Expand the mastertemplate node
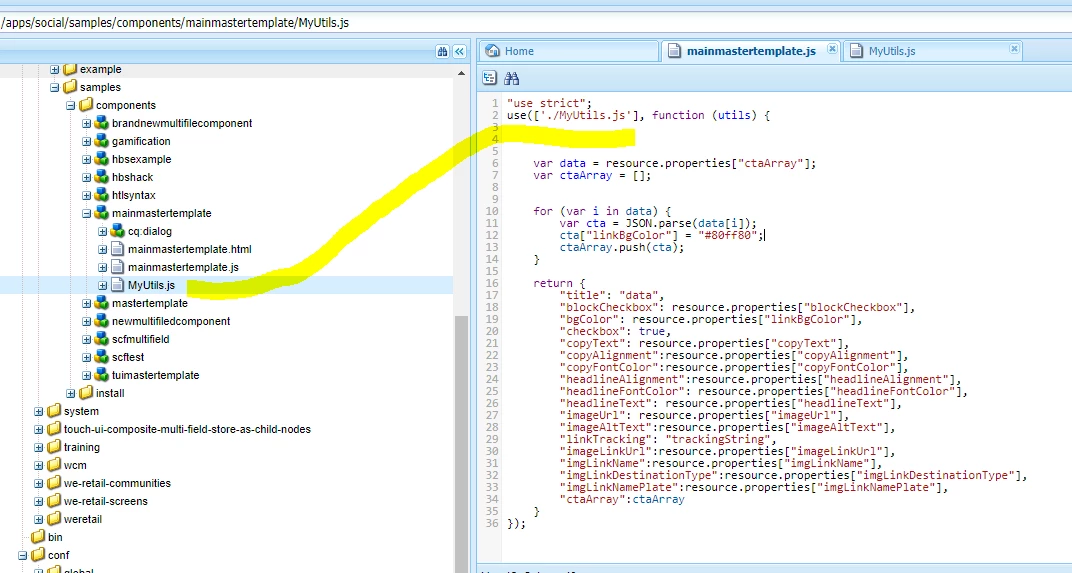The width and height of the screenshot is (1072, 573). click(x=86, y=304)
